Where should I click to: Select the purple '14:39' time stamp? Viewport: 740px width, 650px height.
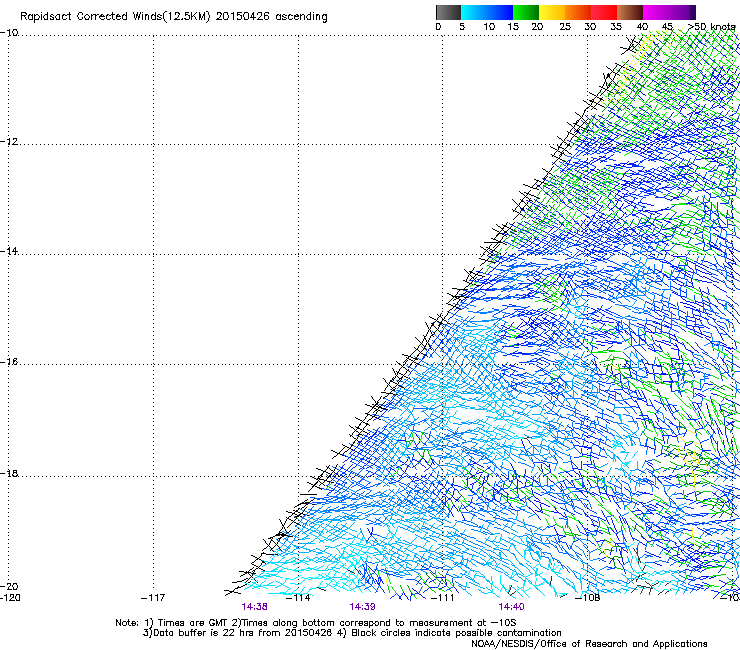[362, 607]
